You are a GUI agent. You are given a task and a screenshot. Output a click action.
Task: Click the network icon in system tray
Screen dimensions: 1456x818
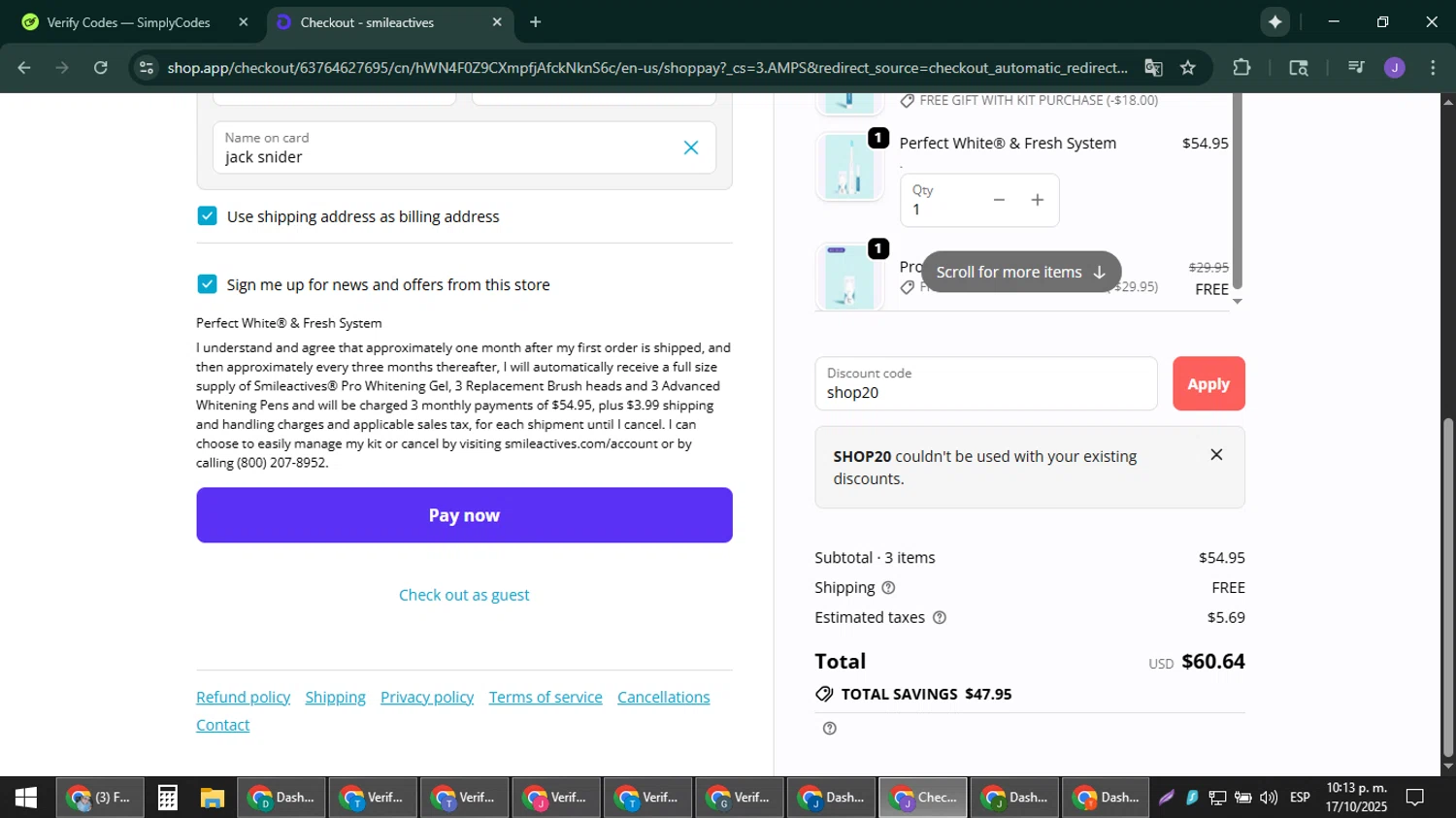[1217, 798]
